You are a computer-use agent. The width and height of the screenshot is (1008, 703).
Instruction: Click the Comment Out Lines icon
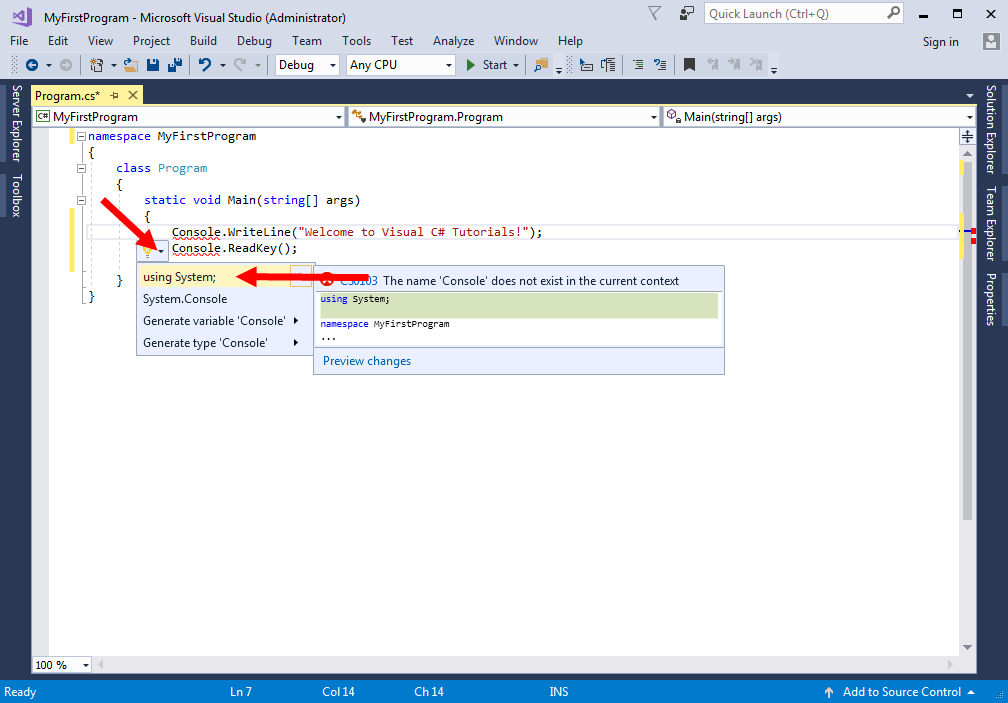(x=638, y=65)
